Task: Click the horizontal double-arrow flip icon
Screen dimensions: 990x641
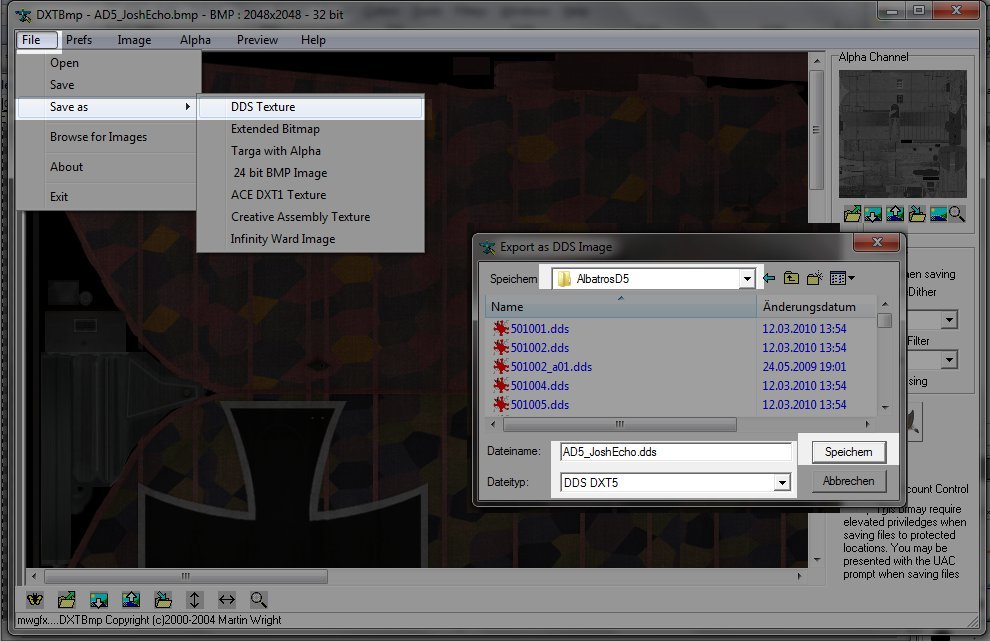Action: point(227,600)
